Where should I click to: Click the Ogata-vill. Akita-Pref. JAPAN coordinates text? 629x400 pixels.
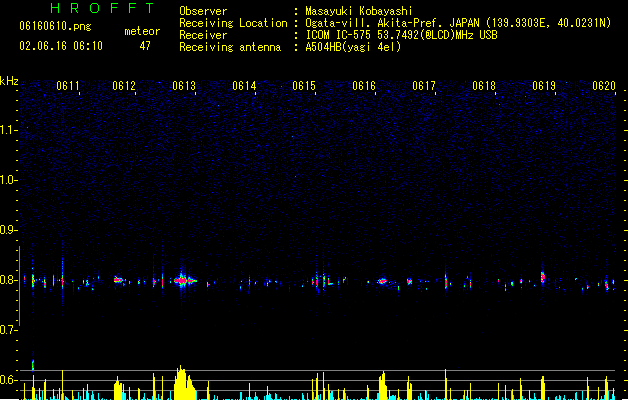(458, 23)
